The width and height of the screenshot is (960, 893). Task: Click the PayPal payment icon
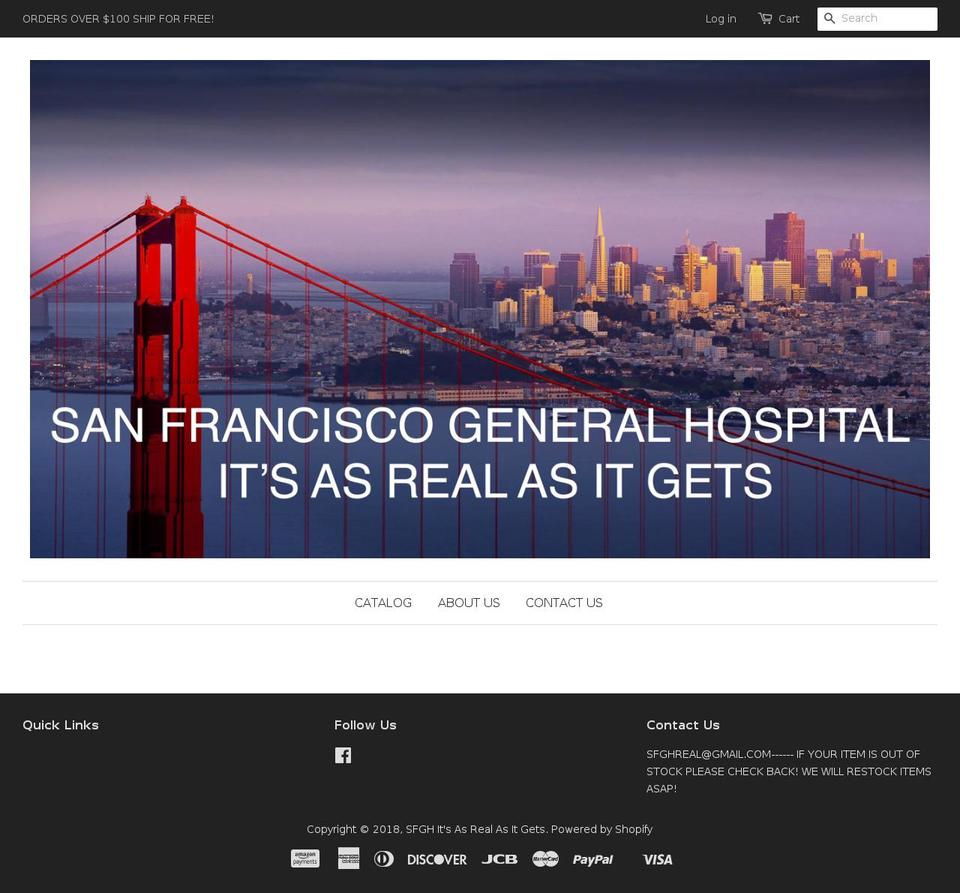(x=593, y=859)
